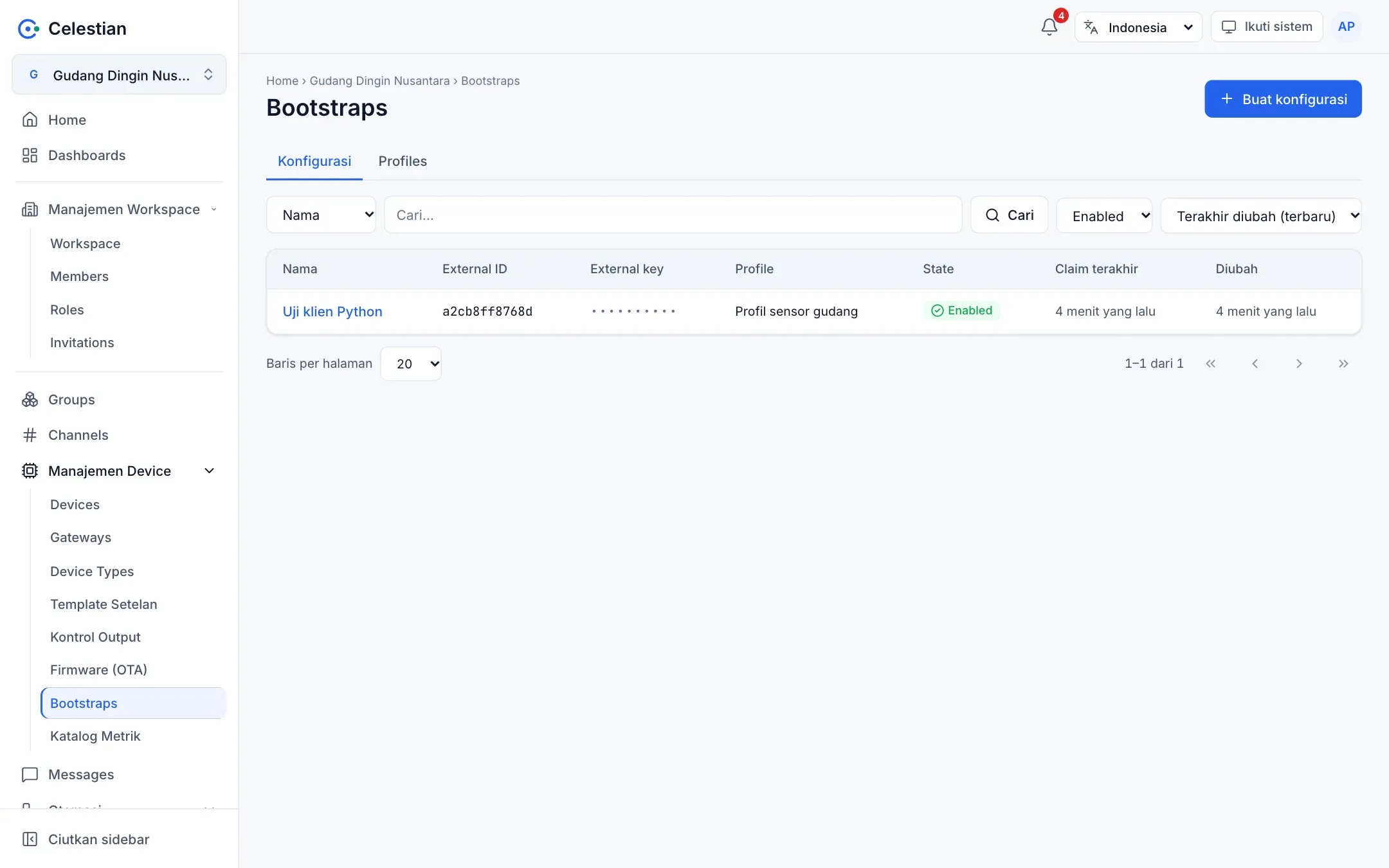
Task: Open the Gudang Dingin workspace switcher
Action: [119, 75]
